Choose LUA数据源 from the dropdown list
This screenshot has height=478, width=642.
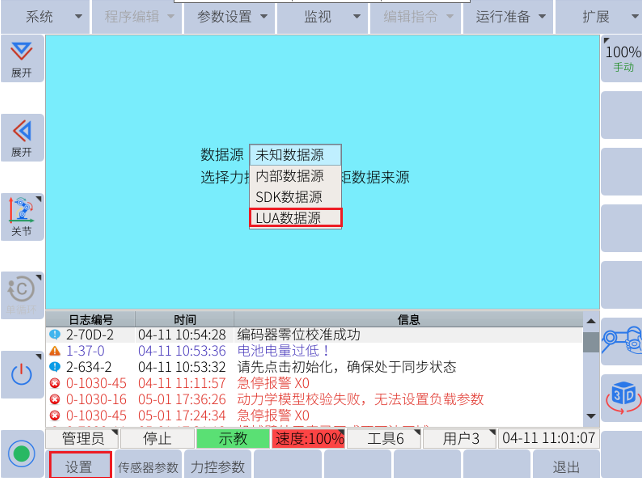(295, 218)
